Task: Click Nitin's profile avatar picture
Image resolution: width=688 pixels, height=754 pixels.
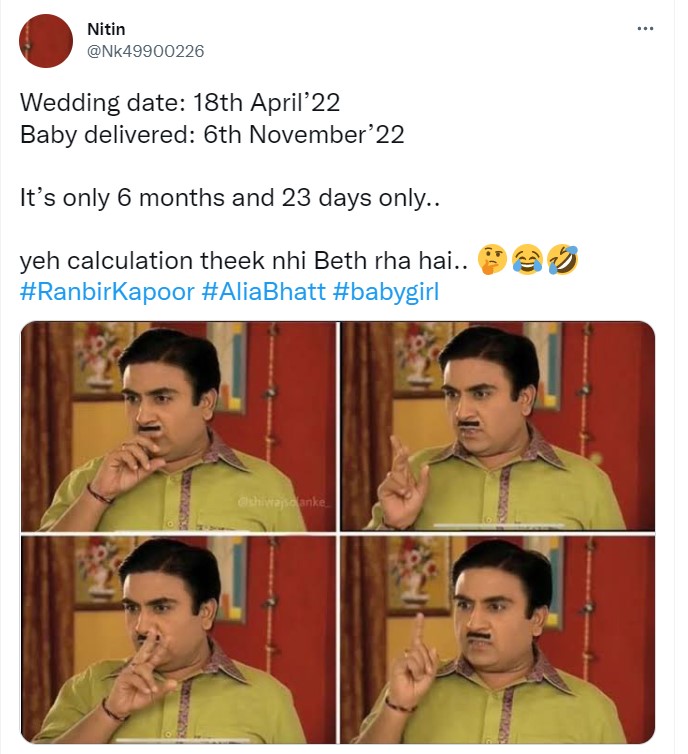Action: coord(46,41)
